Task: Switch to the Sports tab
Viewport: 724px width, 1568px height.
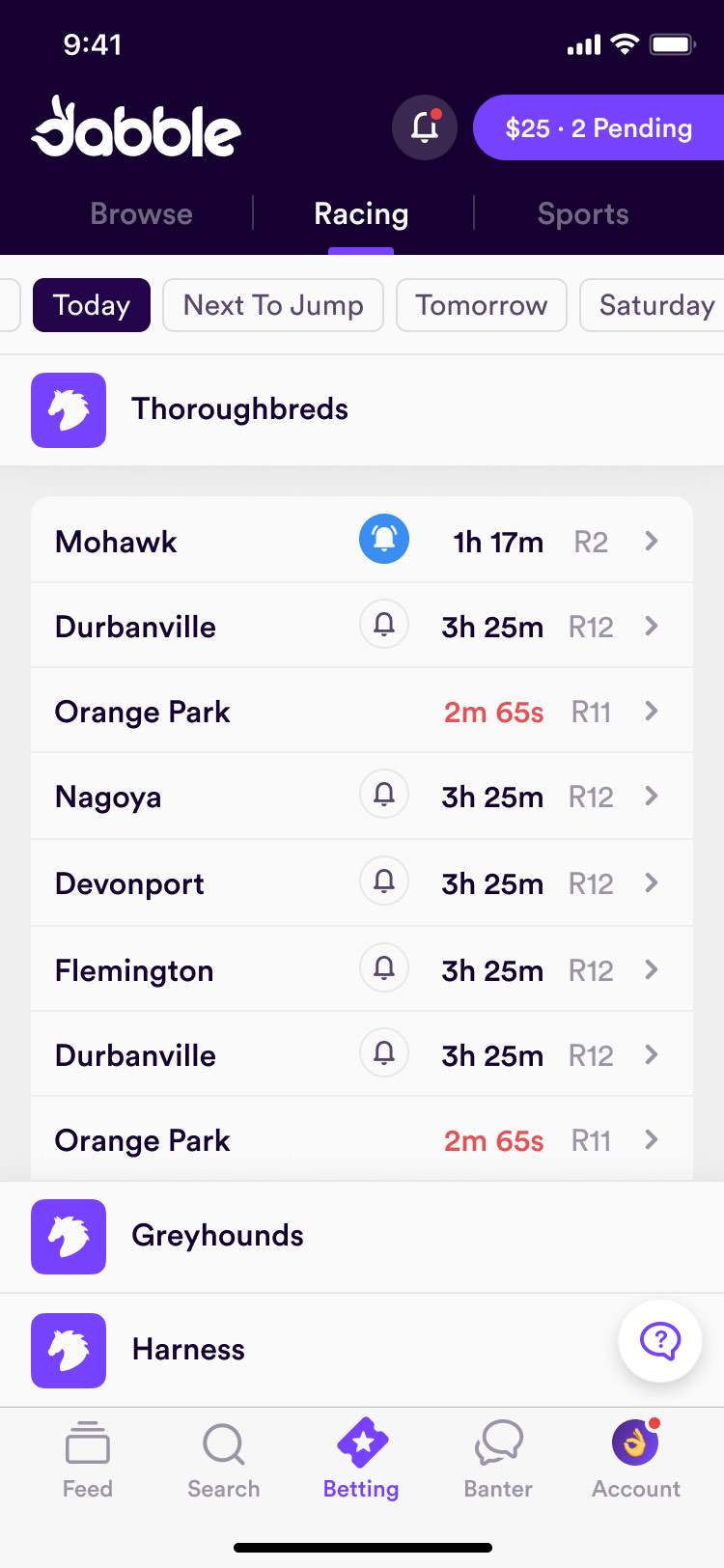Action: (x=583, y=214)
